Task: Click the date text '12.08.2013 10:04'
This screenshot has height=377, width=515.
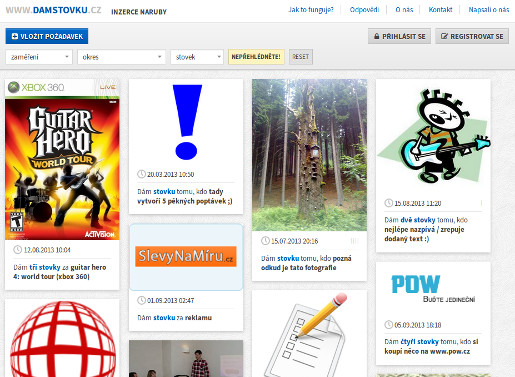Action: click(x=47, y=250)
